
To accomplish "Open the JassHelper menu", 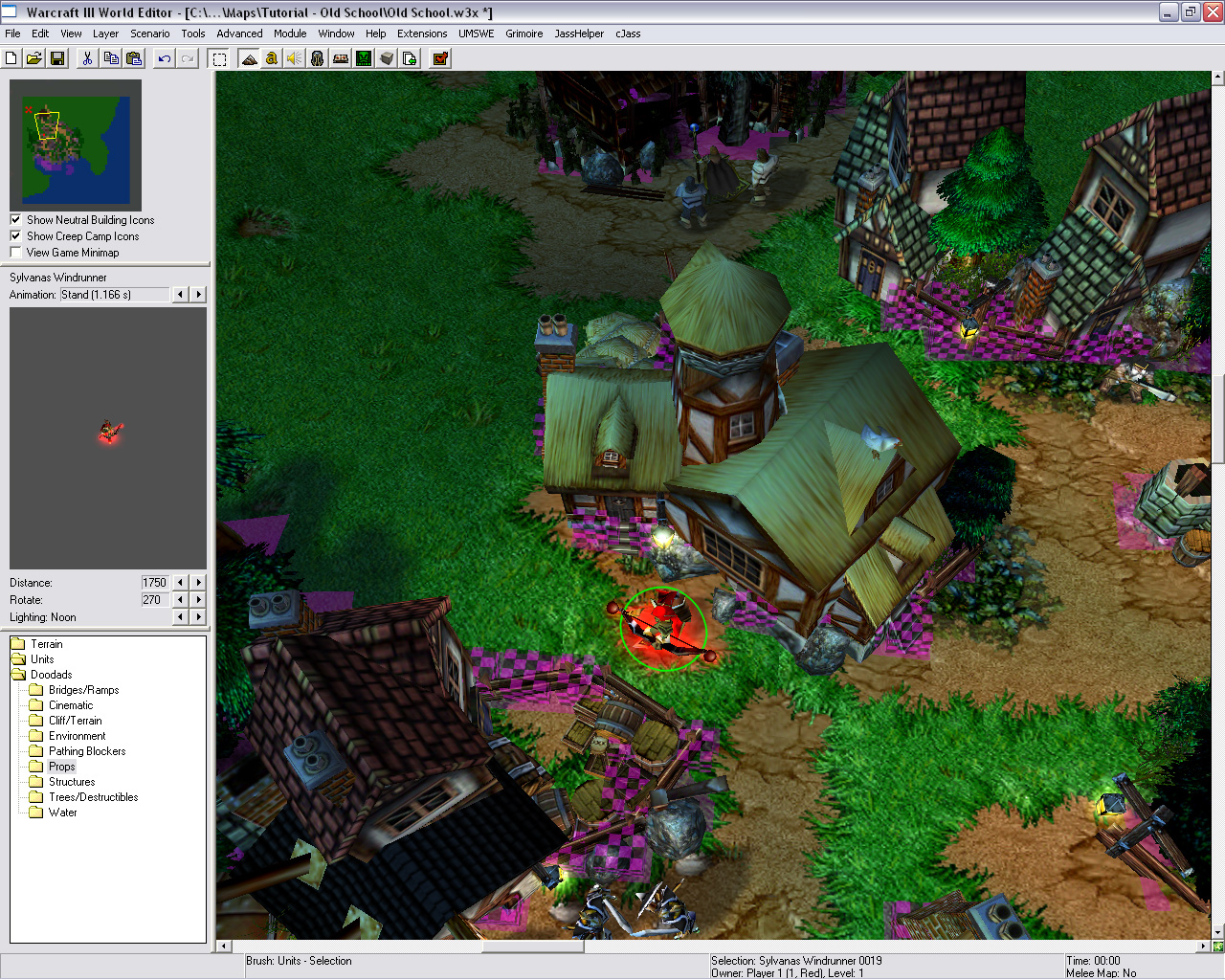I will click(x=579, y=33).
